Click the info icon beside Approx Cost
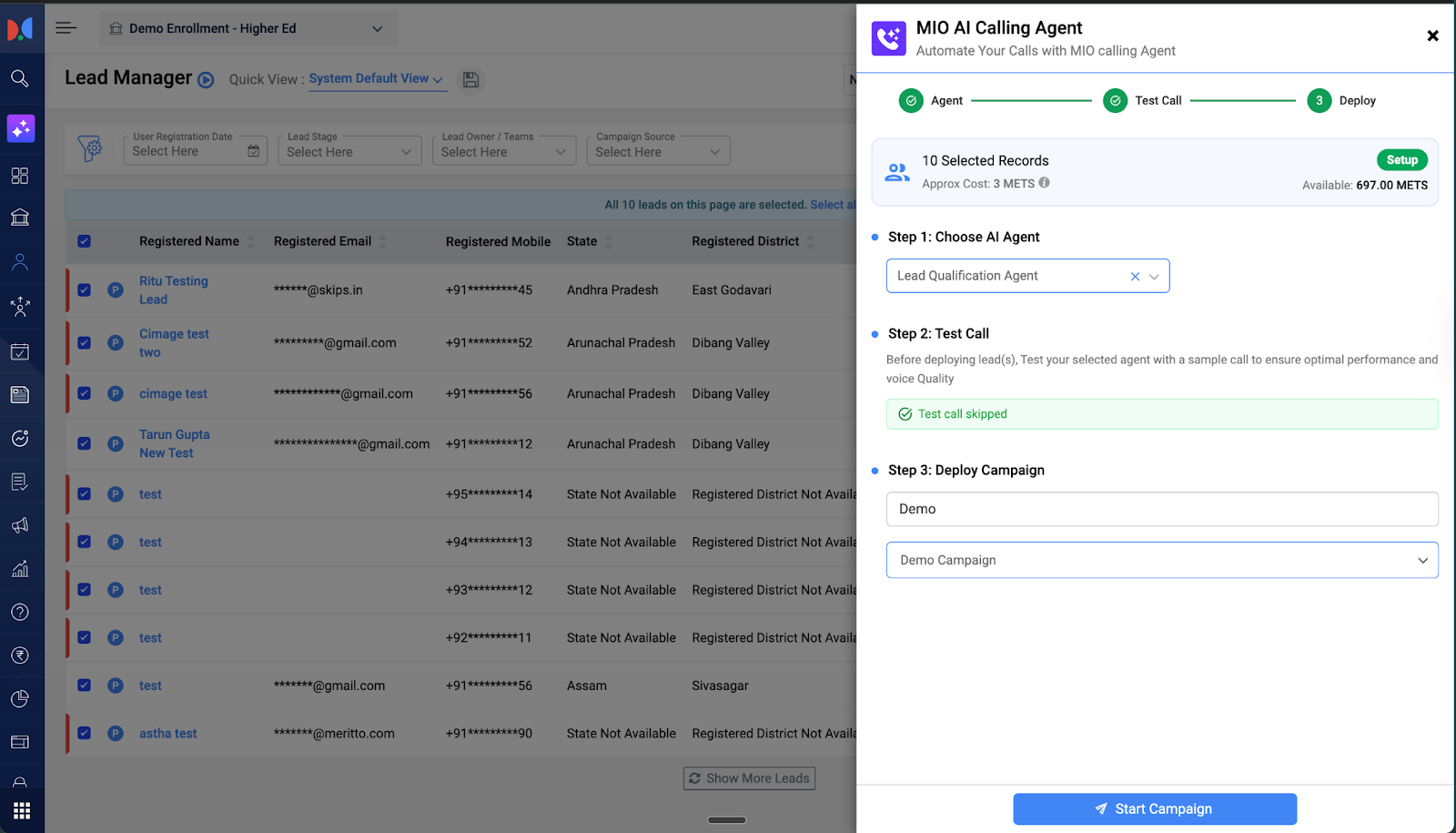Viewport: 1456px width, 833px height. point(1044,183)
